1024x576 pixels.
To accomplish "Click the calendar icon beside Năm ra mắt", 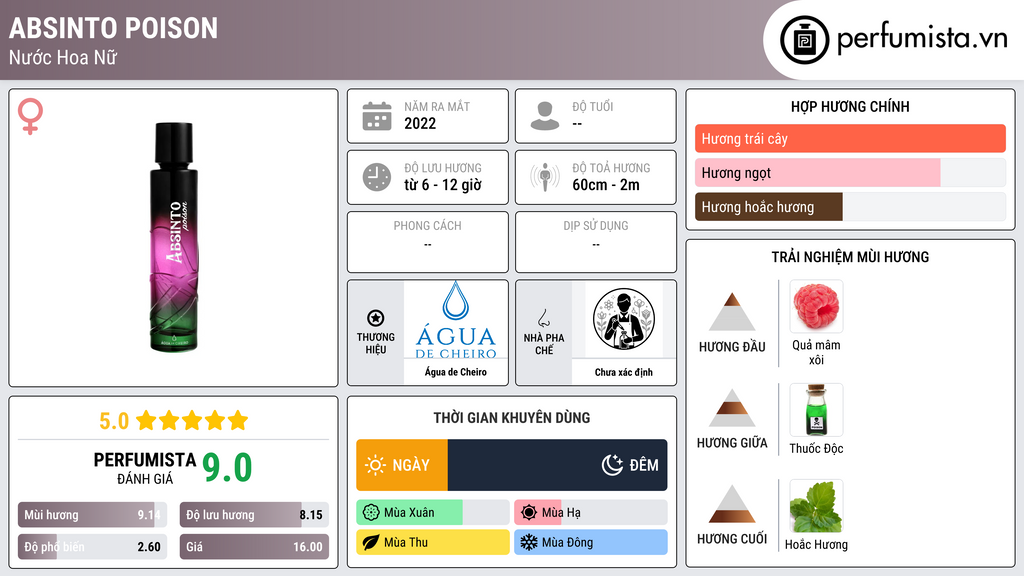I will tap(377, 116).
